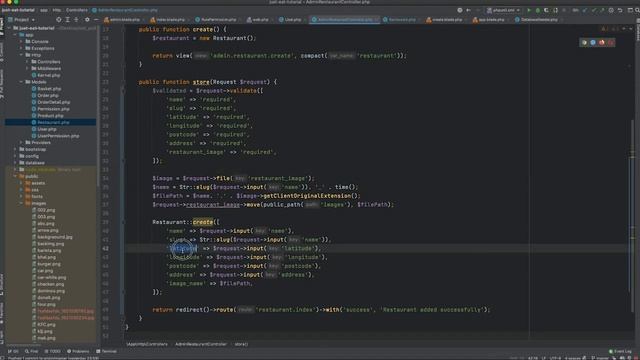Open in Firefox browser icon in editor
This screenshot has height=360, width=640.
coord(602,42)
